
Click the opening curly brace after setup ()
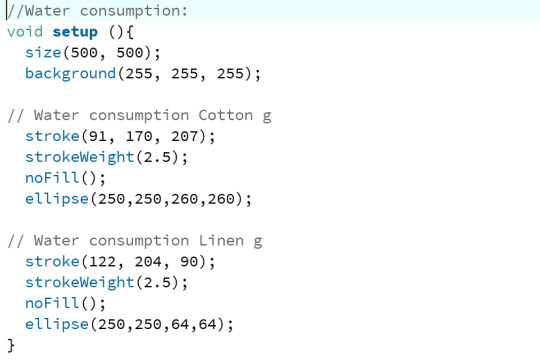pyautogui.click(x=130, y=32)
